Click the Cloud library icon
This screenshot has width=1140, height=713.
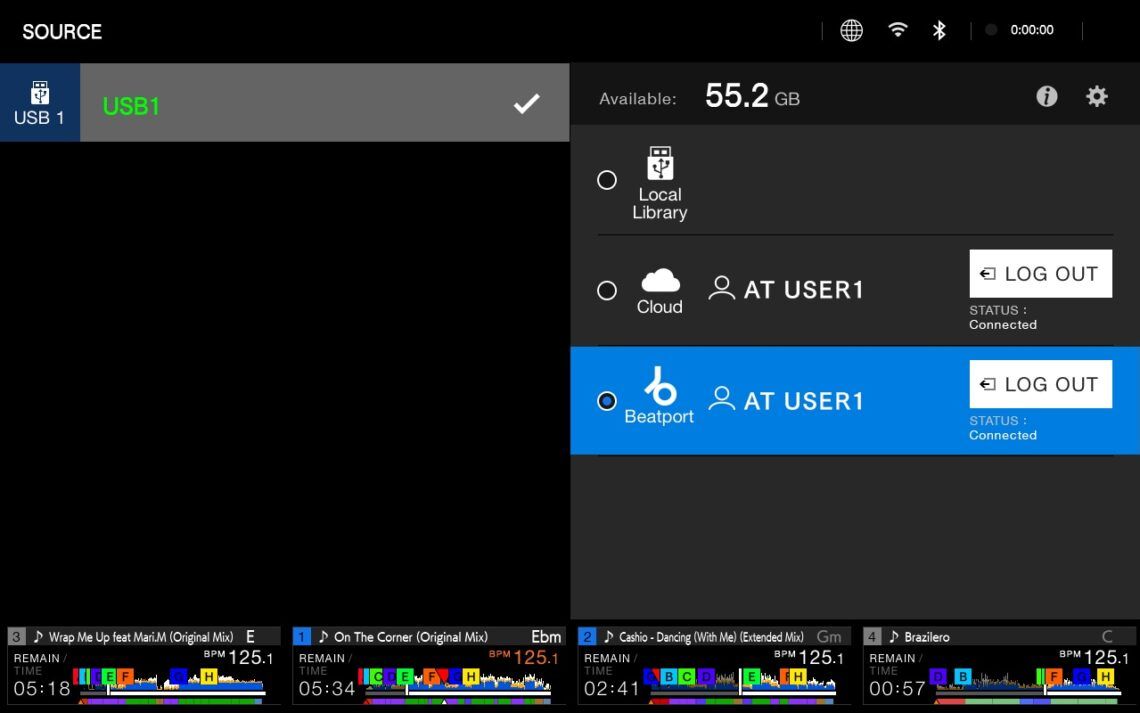(659, 281)
